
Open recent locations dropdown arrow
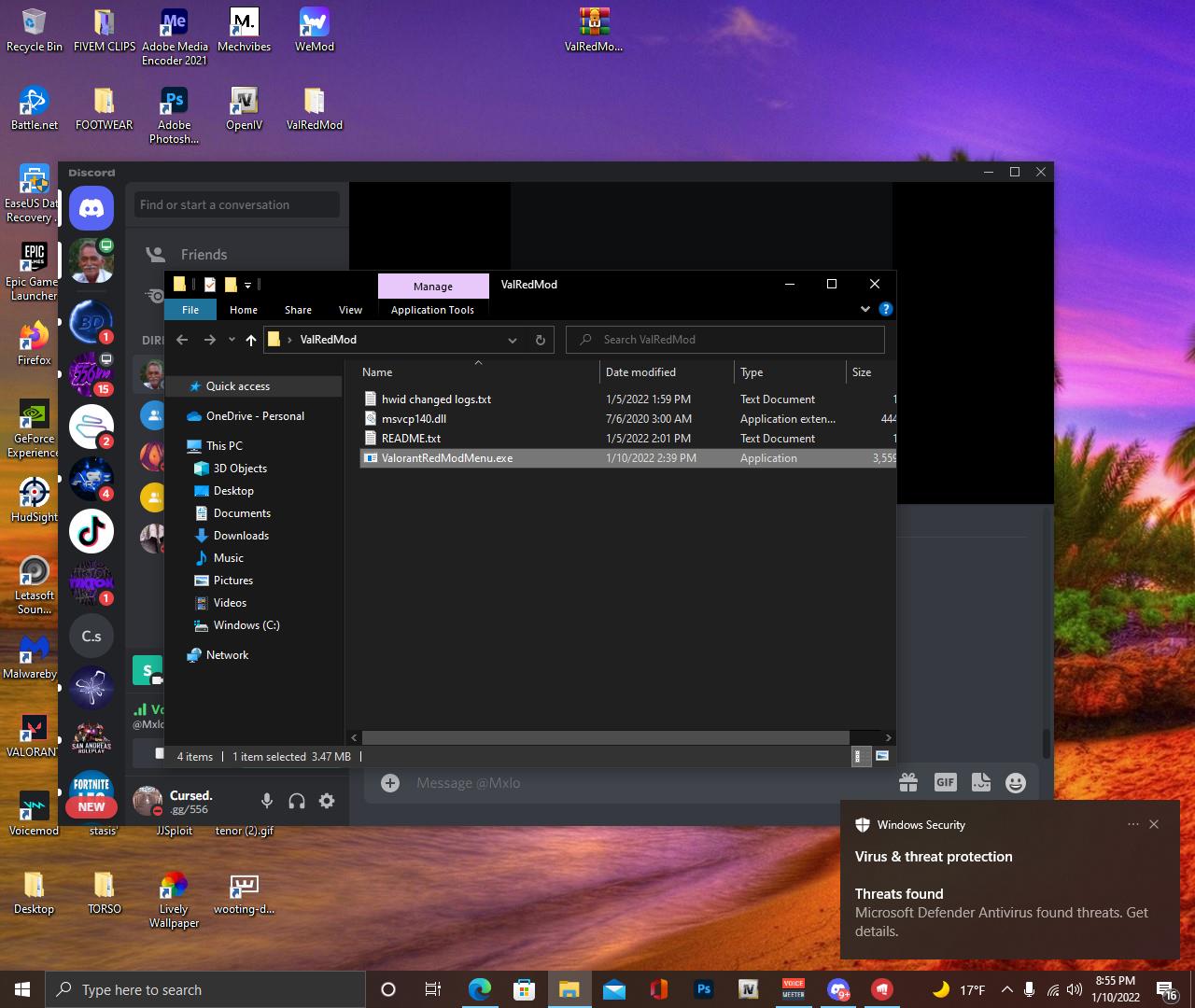coord(232,340)
